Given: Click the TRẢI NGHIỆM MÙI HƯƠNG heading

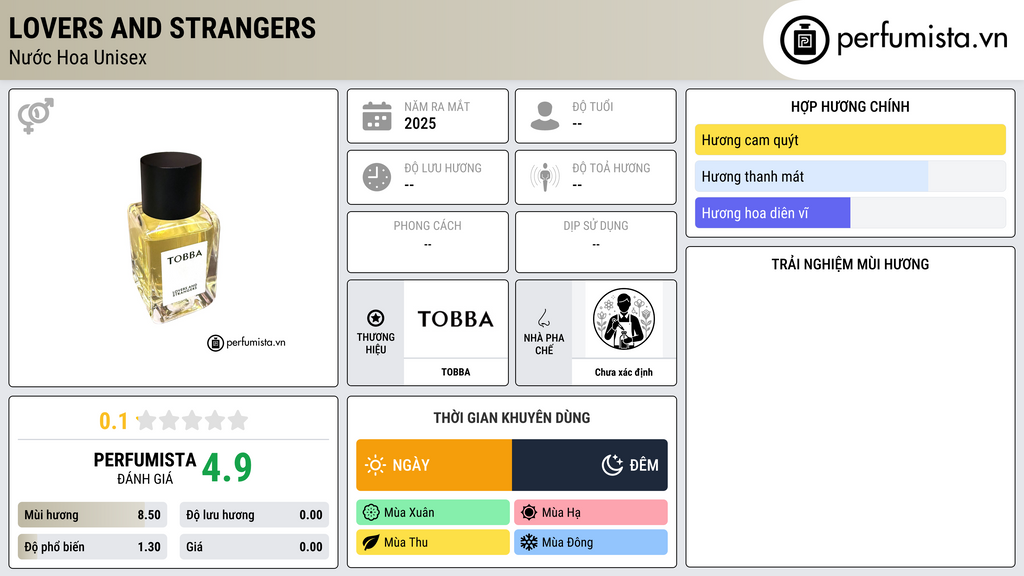Looking at the screenshot, I should tap(850, 264).
